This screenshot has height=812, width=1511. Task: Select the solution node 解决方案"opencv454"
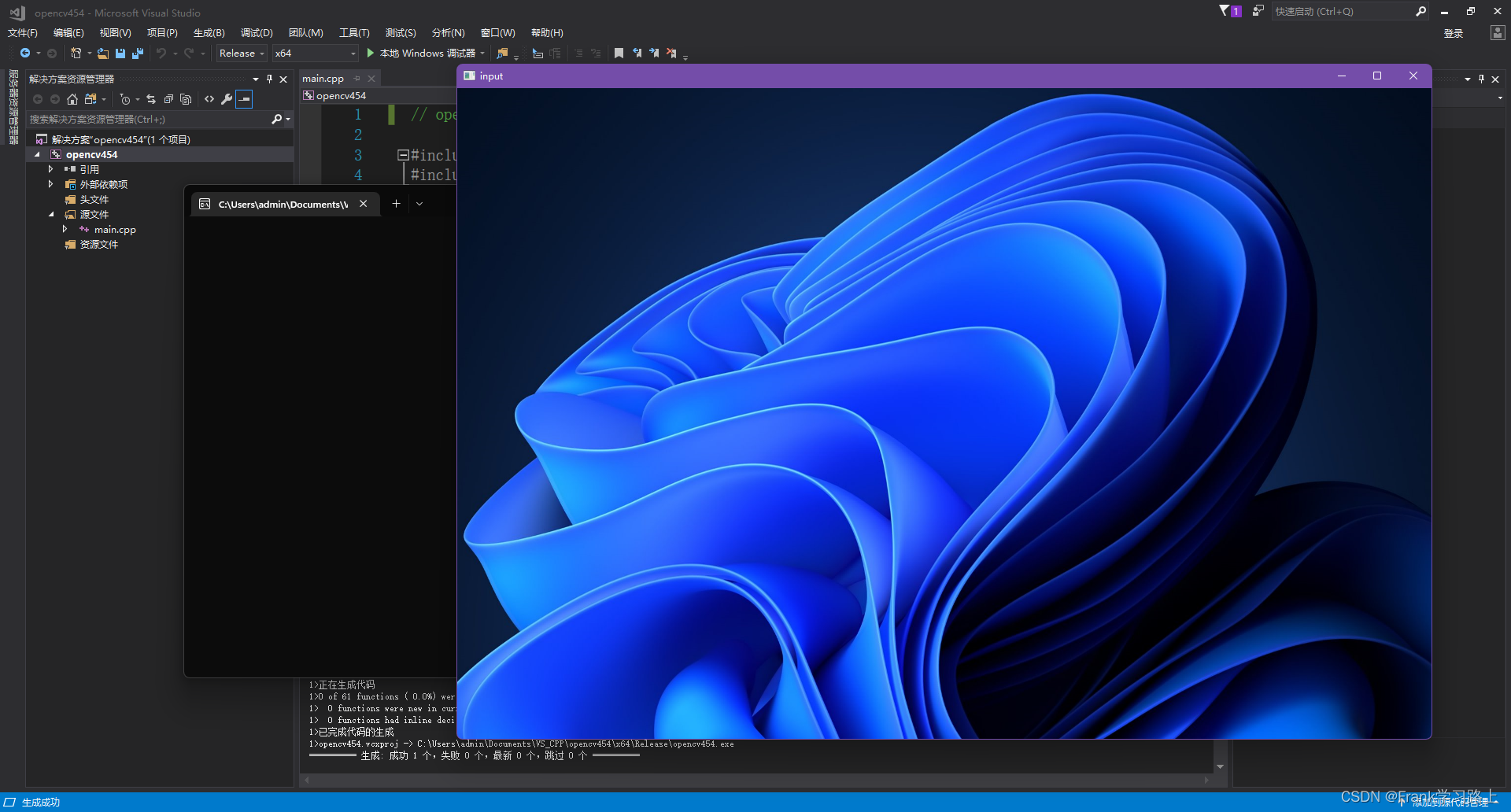[121, 140]
